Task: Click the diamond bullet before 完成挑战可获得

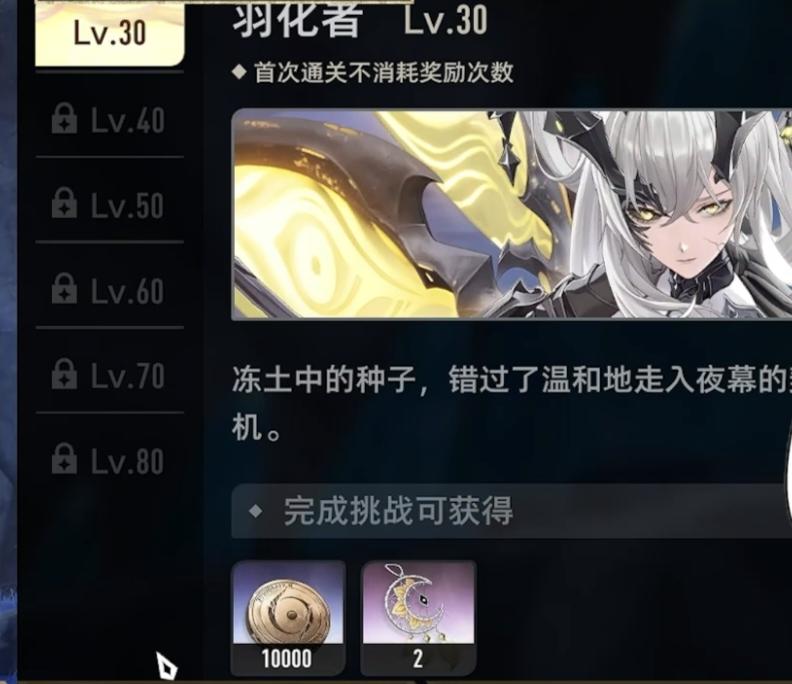Action: 256,511
